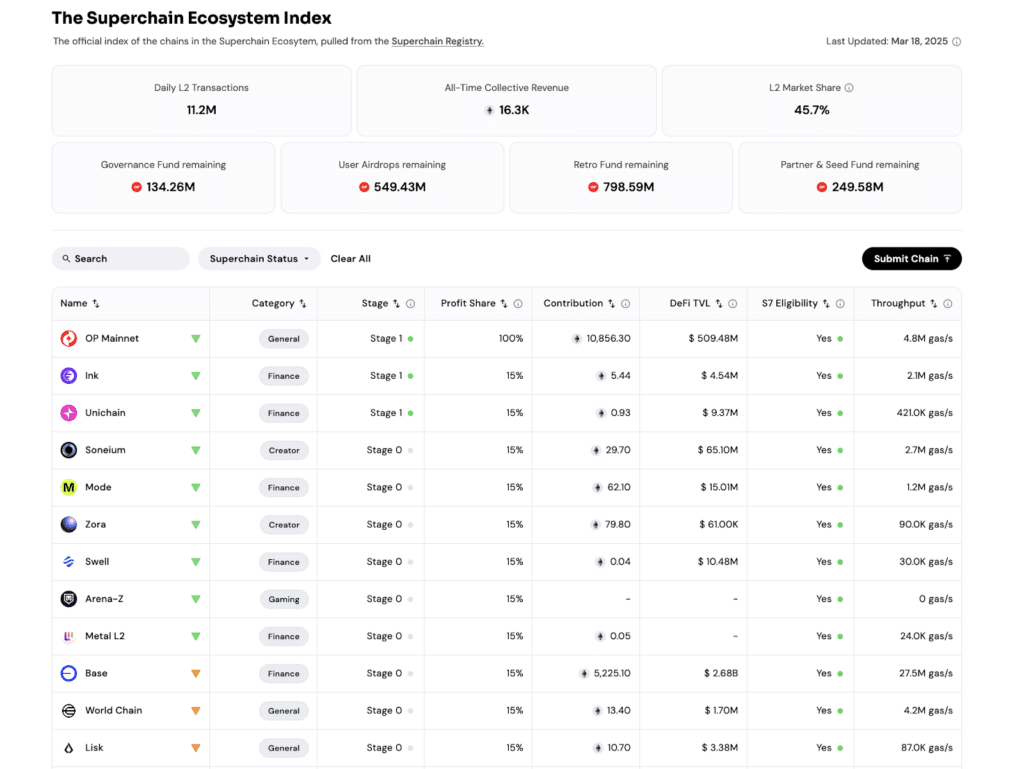Focus the Search input field
Viewport: 1024px width, 769px height.
coord(121,259)
